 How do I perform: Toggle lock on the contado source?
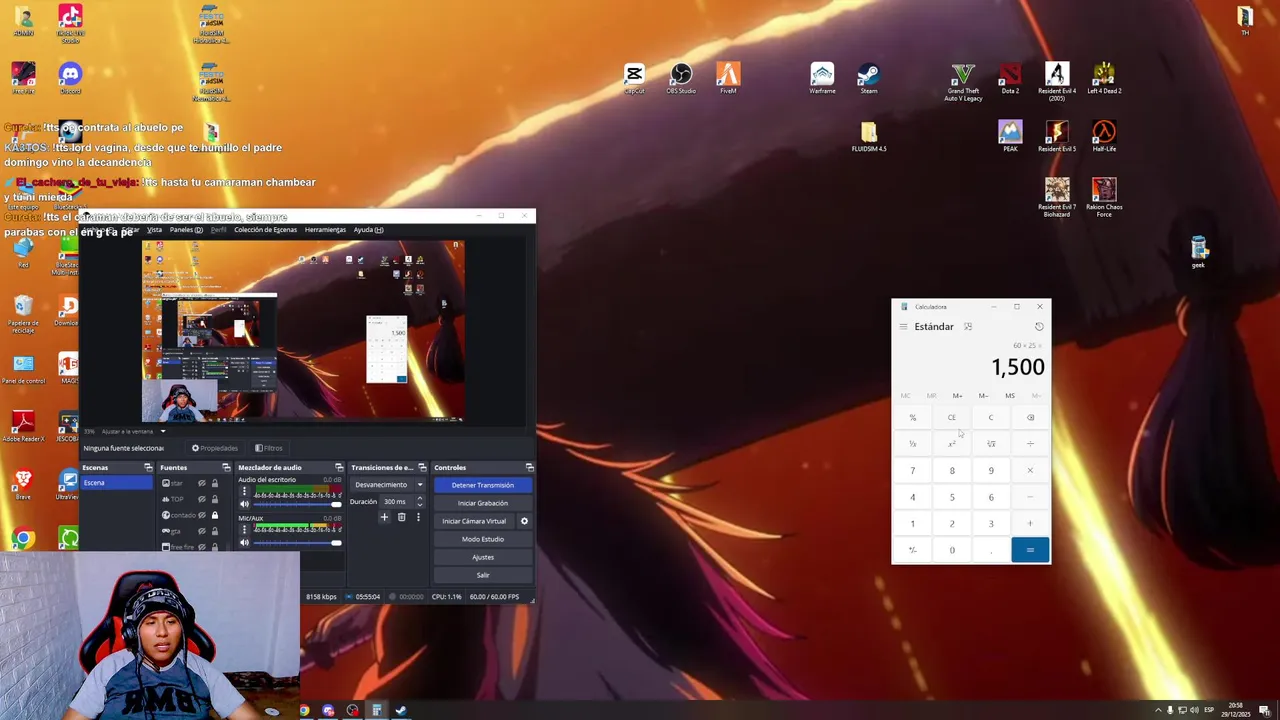coord(214,515)
